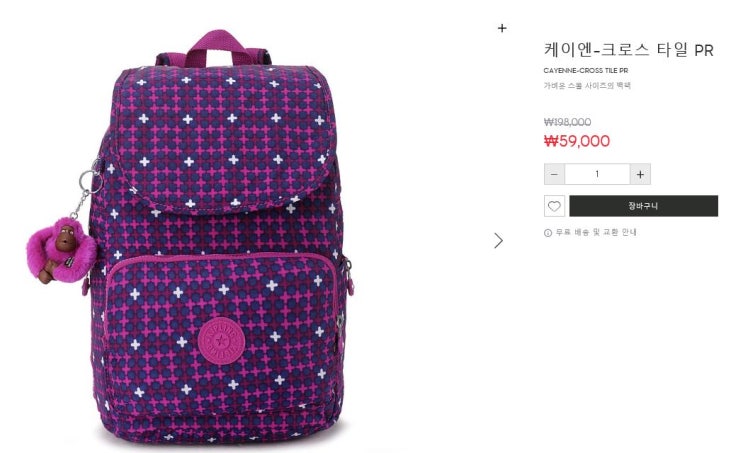Click the red ₩59,000 sale price

tap(577, 141)
